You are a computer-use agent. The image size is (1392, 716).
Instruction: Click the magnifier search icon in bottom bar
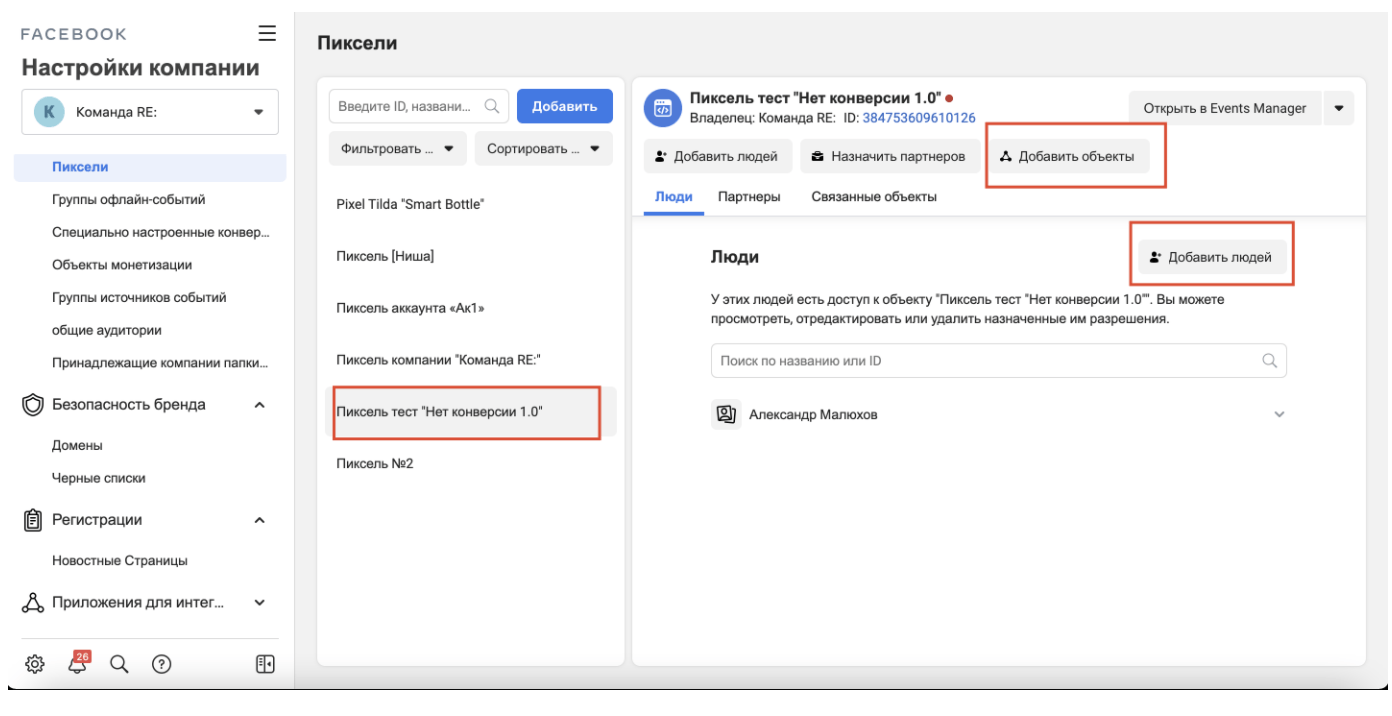(119, 664)
